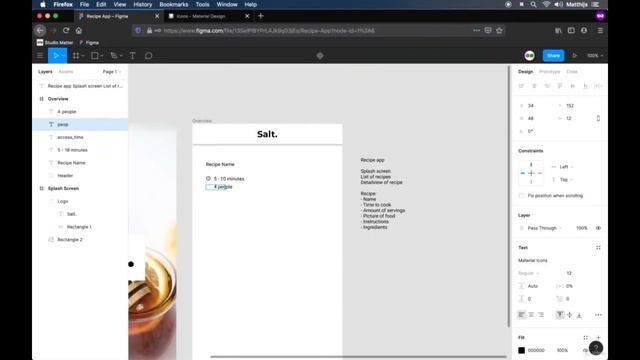Click distribute spacing icon in Design panel
The image size is (640, 360).
click(x=598, y=86)
